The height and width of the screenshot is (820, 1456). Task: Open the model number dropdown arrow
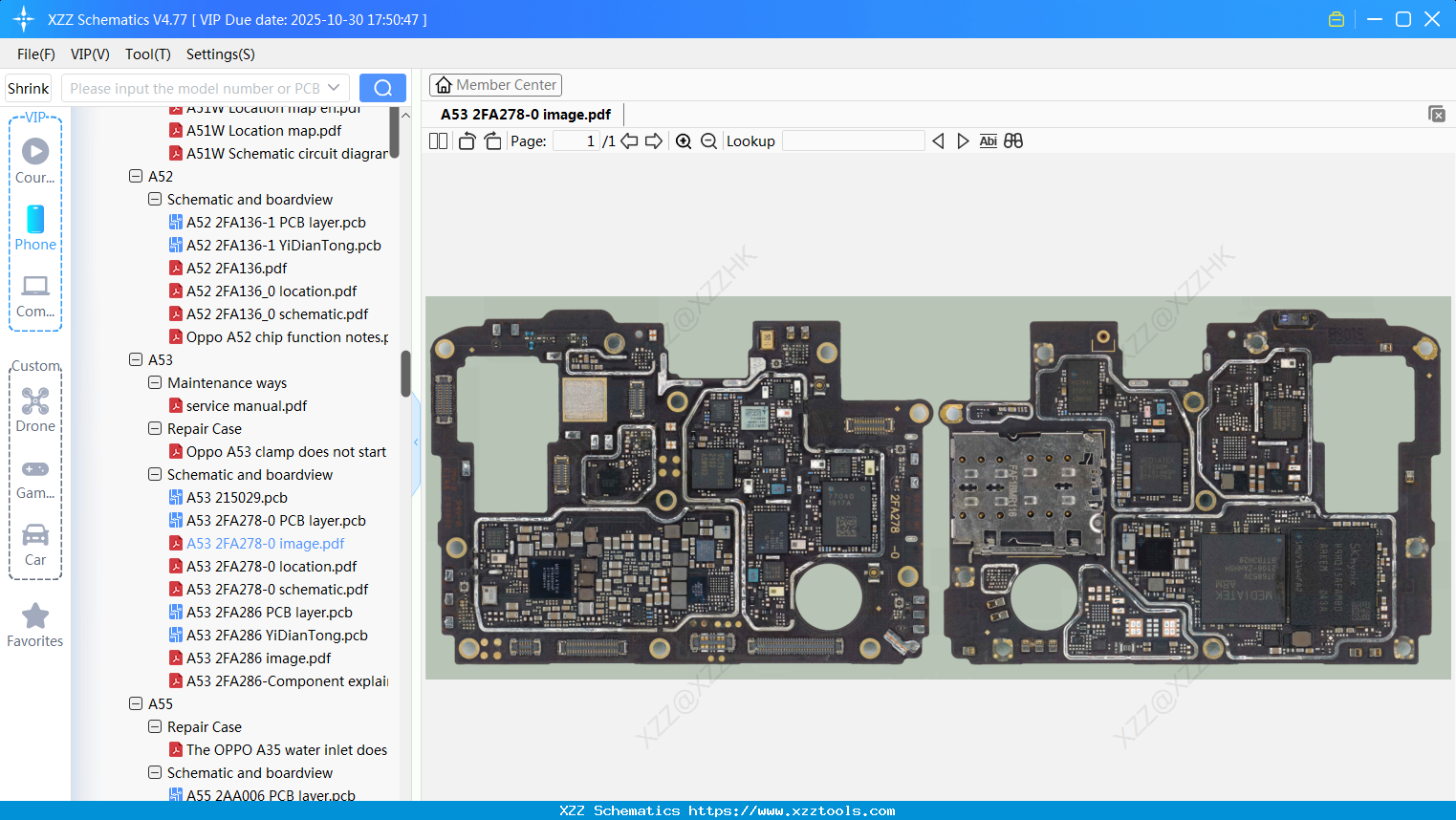(334, 88)
